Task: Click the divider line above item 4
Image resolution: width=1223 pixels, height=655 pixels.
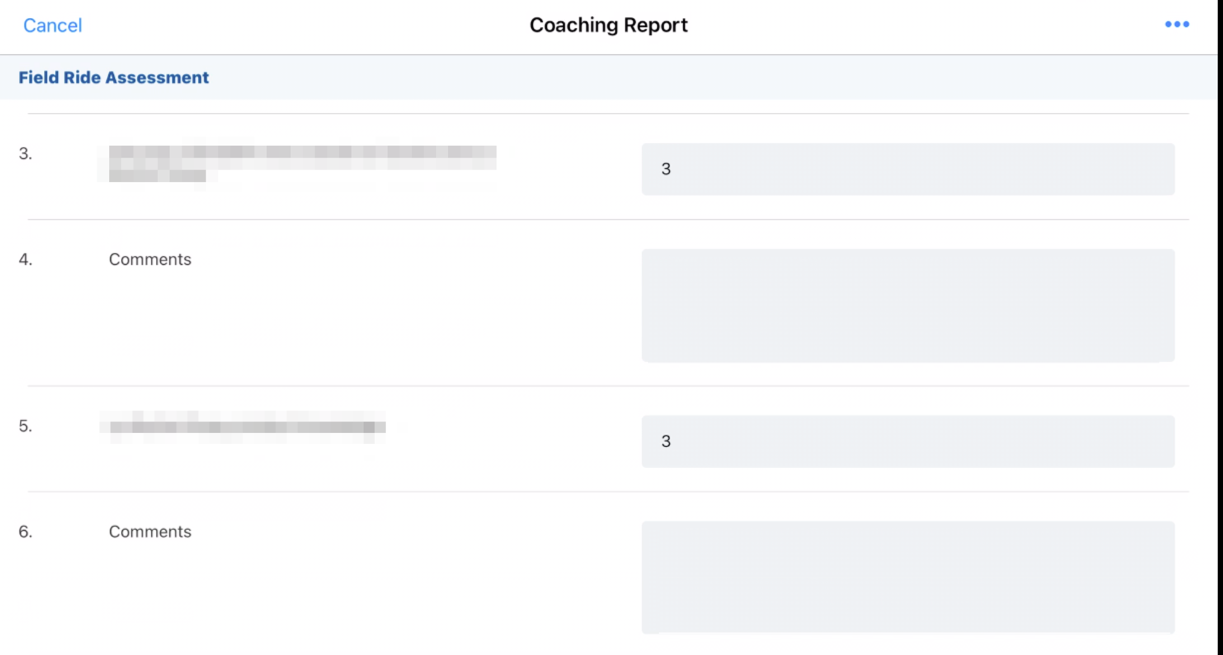Action: click(x=608, y=220)
